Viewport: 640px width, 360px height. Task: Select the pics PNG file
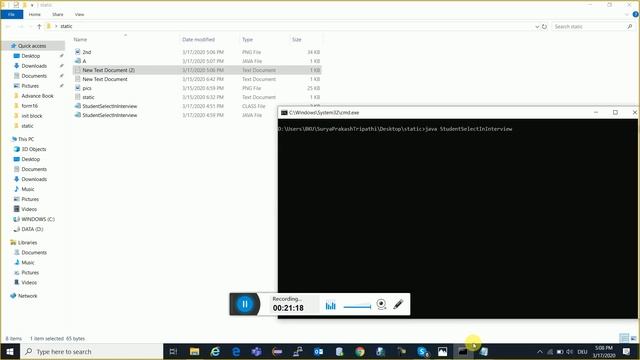[x=197, y=88]
